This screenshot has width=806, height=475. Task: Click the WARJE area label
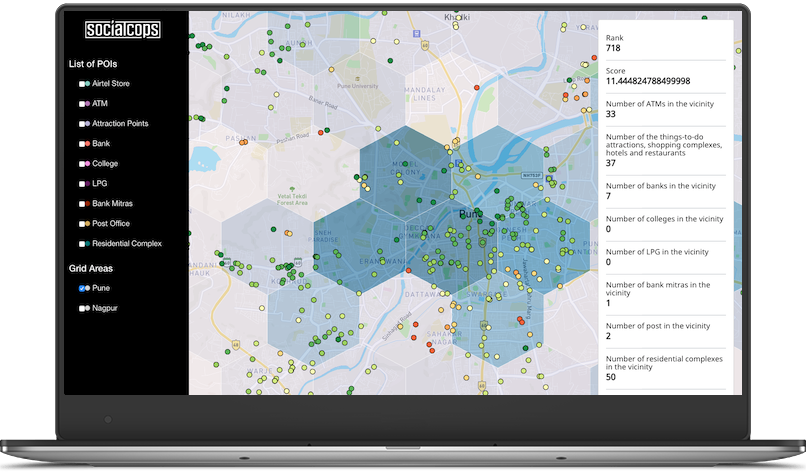coord(260,371)
